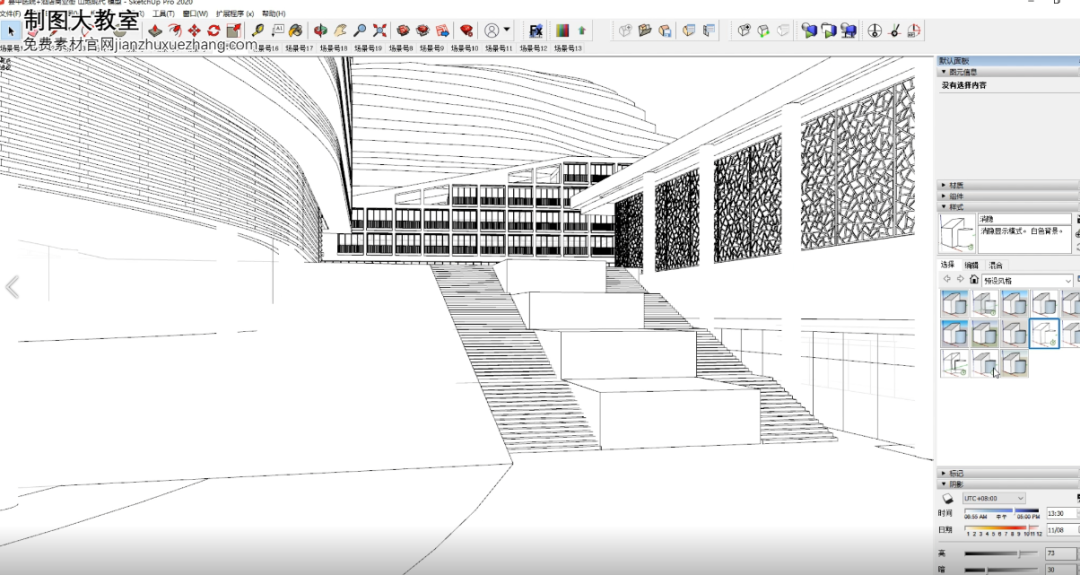
Task: Select the arrow Select tool
Action: 10,30
